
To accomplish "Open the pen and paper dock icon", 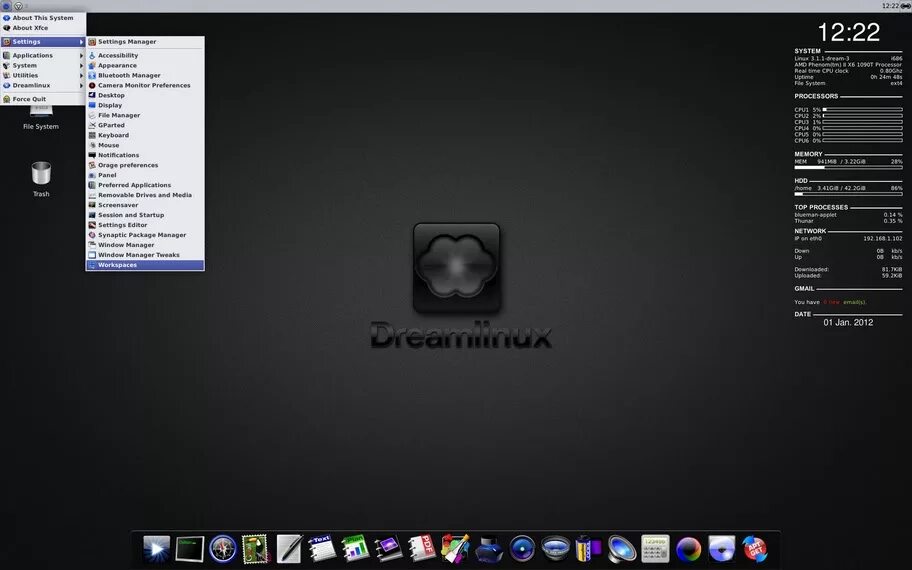I will click(289, 548).
